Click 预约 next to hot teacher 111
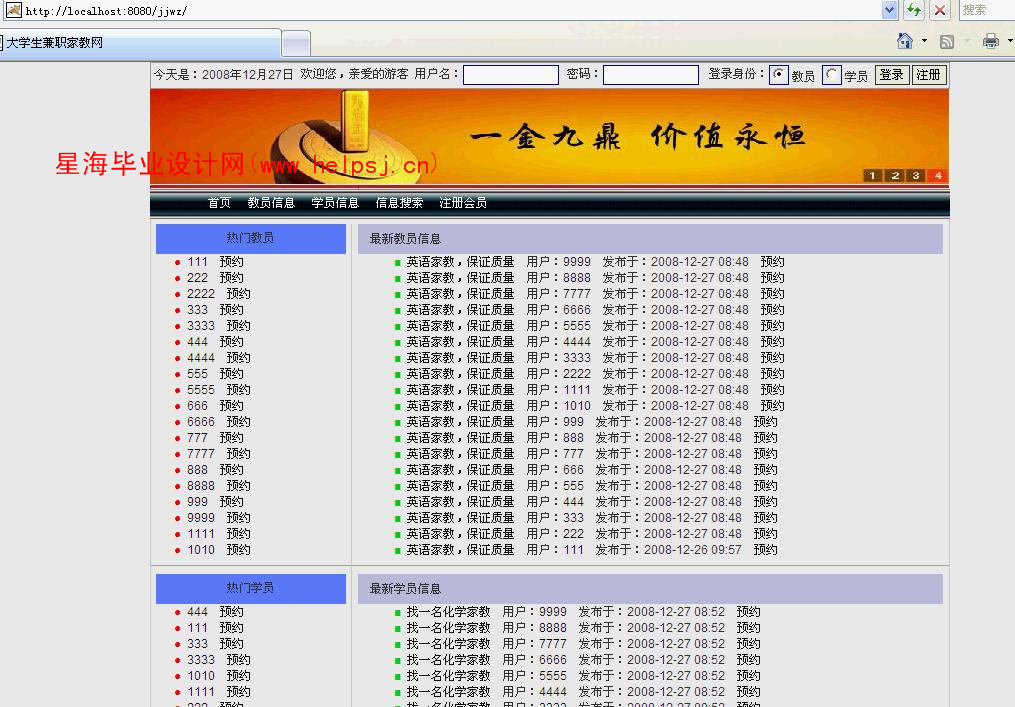The image size is (1015, 707). click(231, 262)
